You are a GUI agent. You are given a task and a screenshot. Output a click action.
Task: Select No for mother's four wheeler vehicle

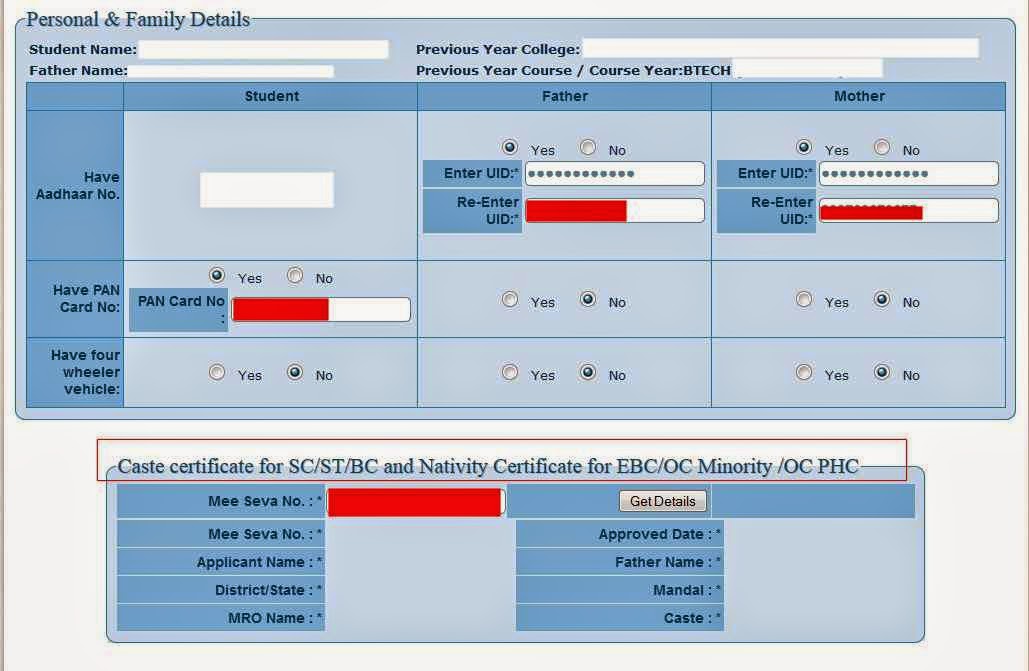pyautogui.click(x=881, y=373)
